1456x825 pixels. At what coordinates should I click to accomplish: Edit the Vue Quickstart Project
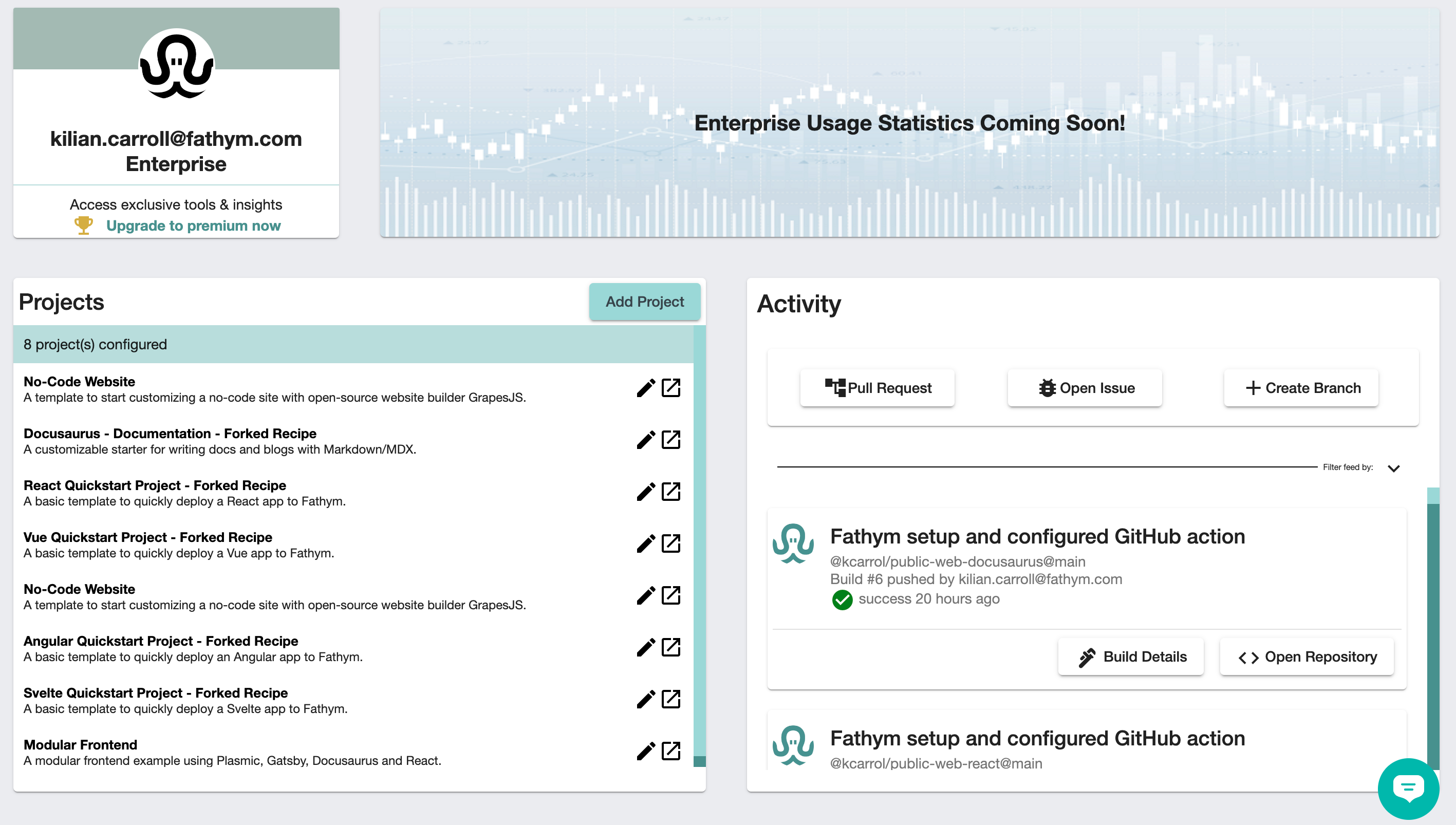[645, 544]
